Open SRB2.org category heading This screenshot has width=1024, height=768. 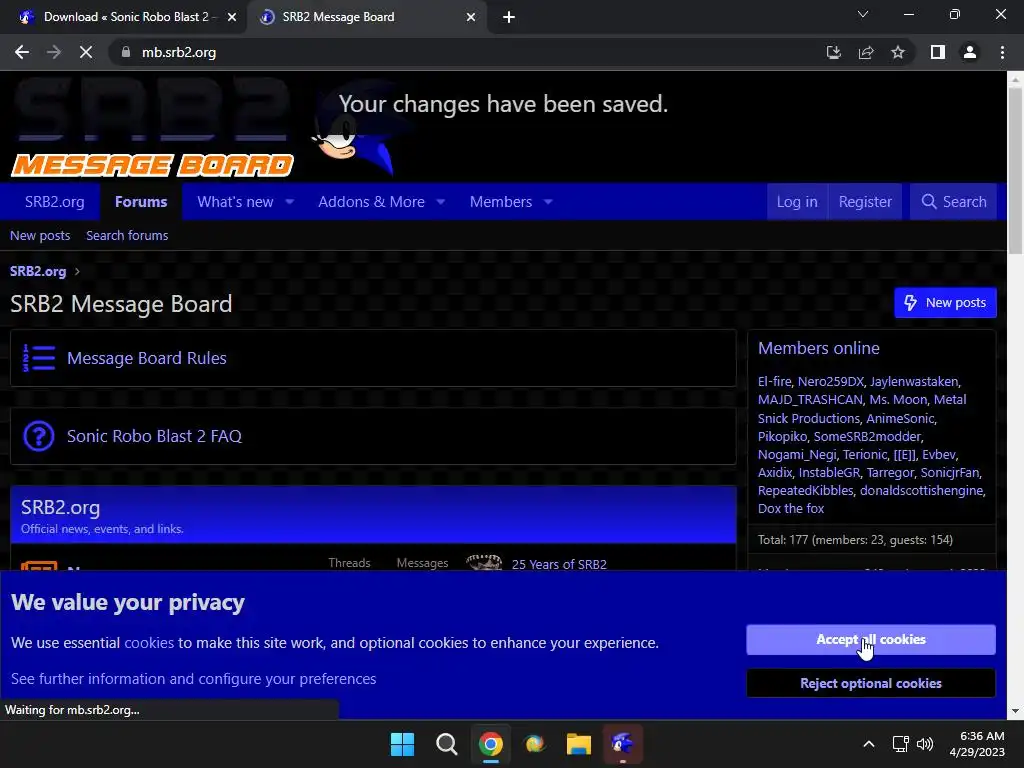[x=60, y=507]
